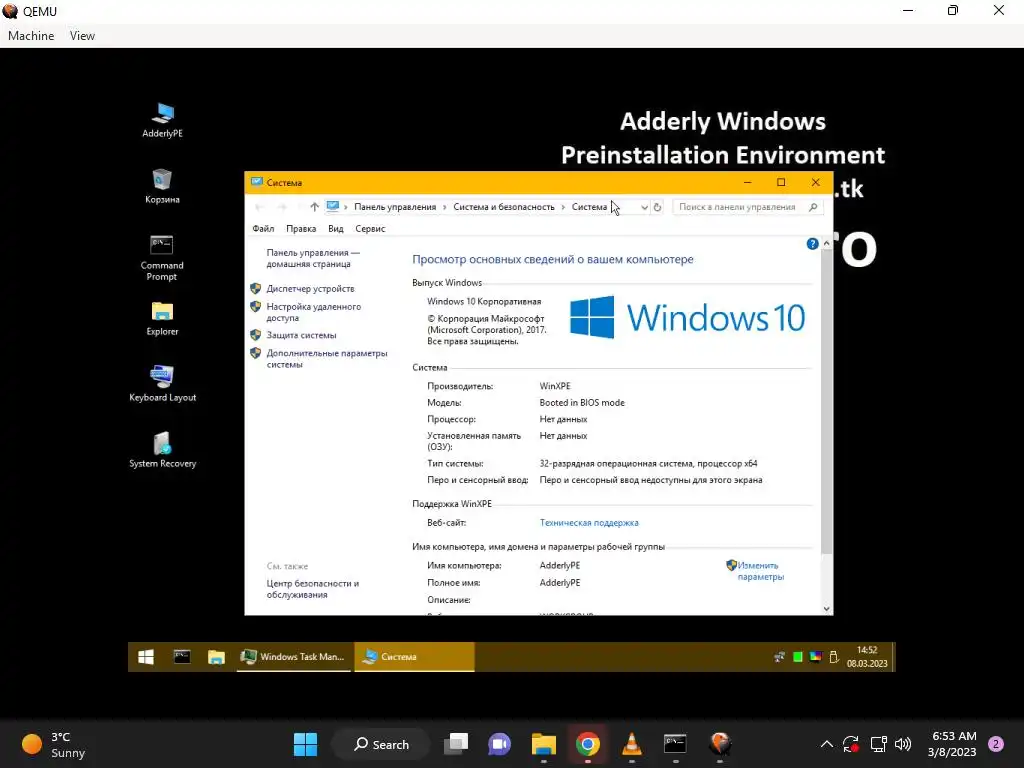Click the scrollbar up arrow in Система window

pyautogui.click(x=826, y=243)
